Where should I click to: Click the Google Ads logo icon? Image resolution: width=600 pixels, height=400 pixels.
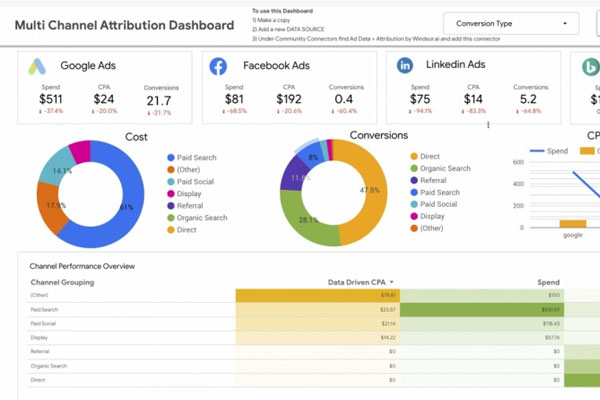(x=37, y=66)
